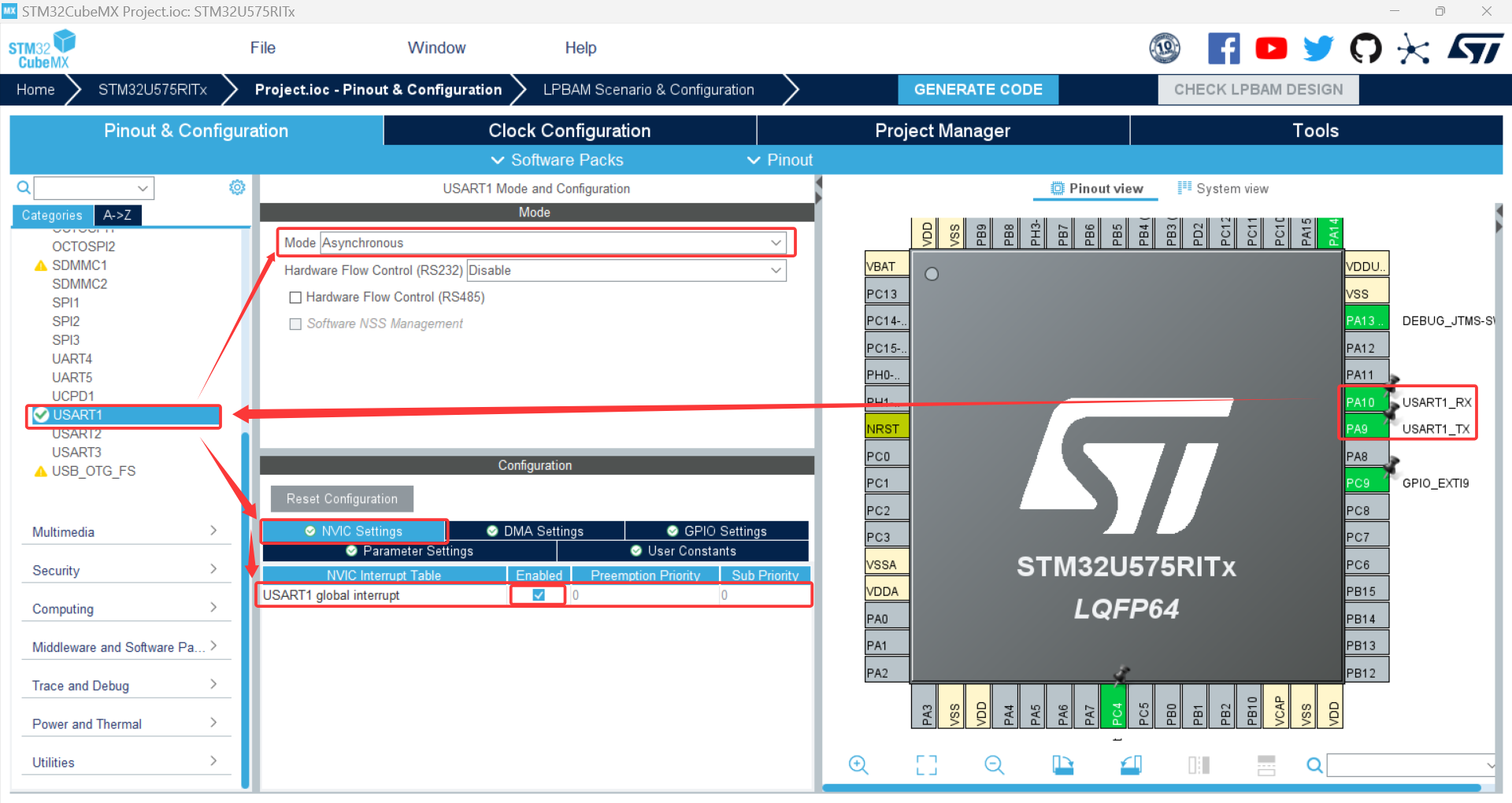Expand the Computing category

126,609
